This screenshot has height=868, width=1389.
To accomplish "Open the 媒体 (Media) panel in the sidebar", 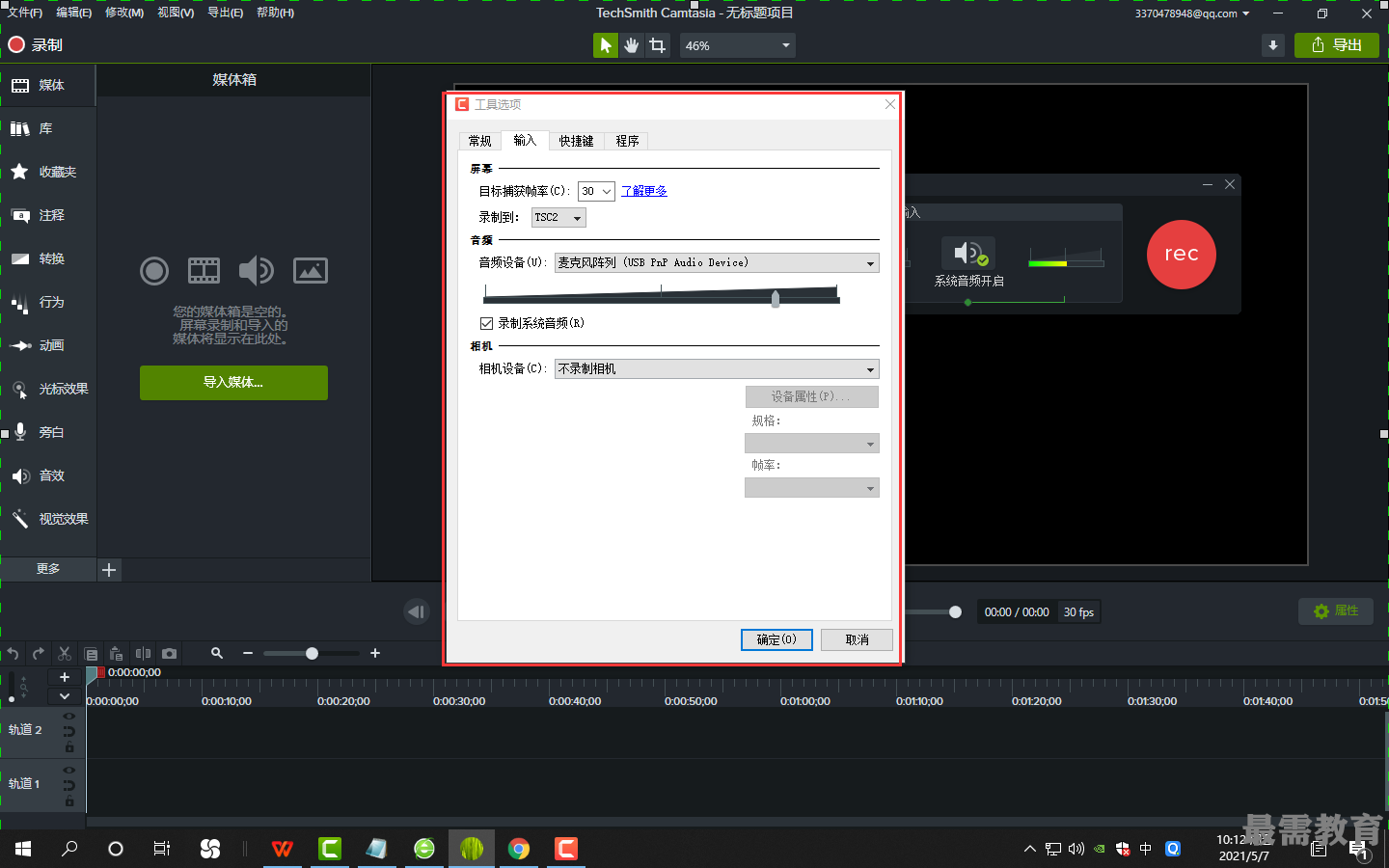I will [x=48, y=86].
